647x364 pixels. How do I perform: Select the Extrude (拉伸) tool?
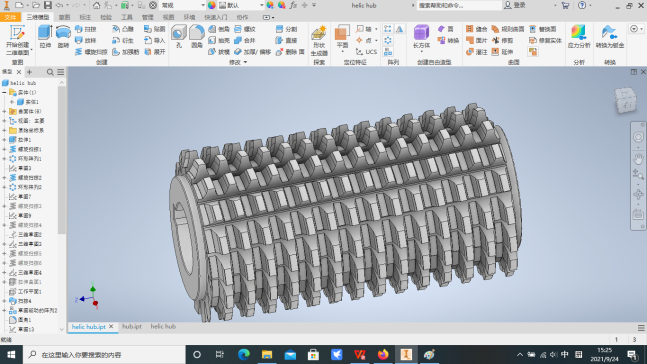coord(45,37)
